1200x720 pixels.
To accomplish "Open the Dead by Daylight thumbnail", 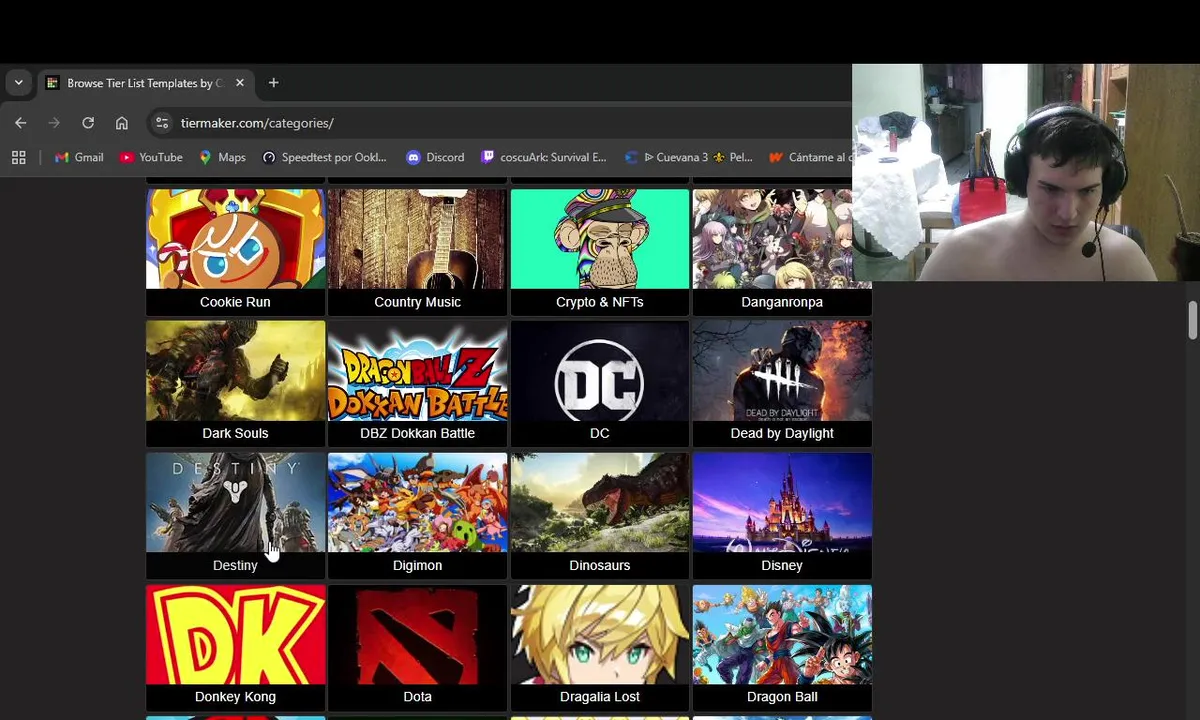I will coord(782,370).
